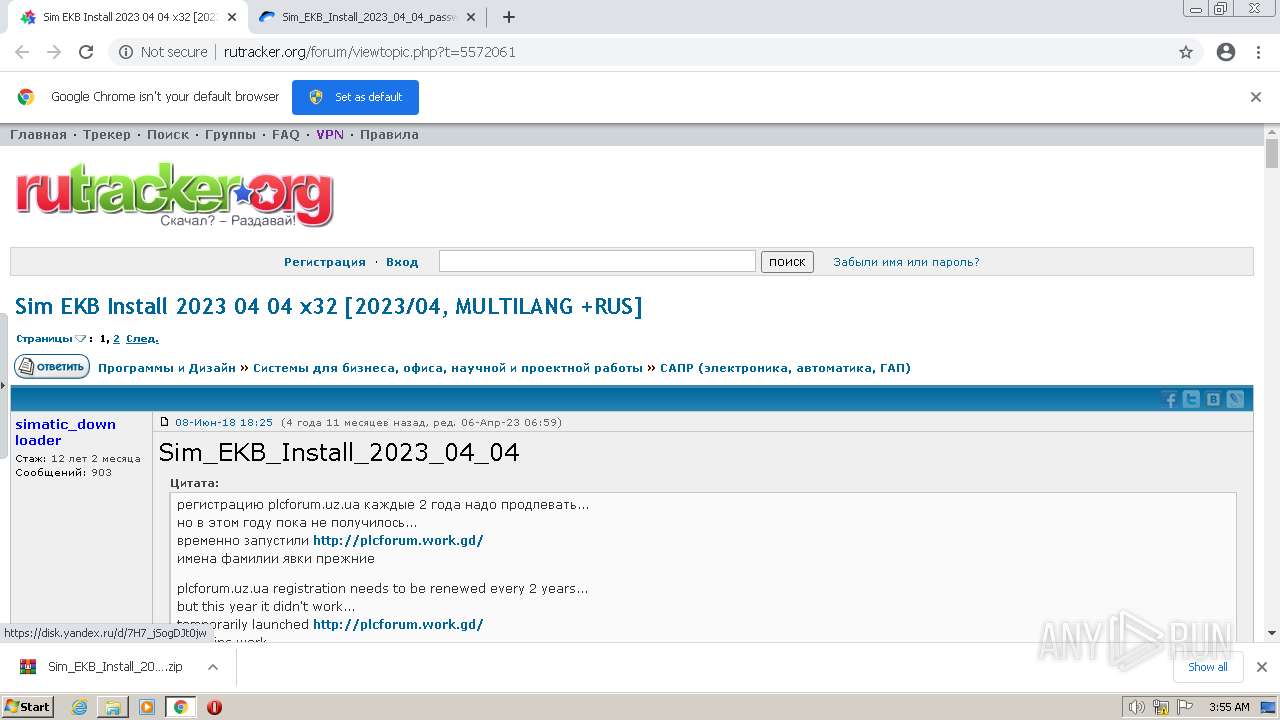1280x720 pixels.
Task: Open the Поиск menu link
Action: click(168, 135)
